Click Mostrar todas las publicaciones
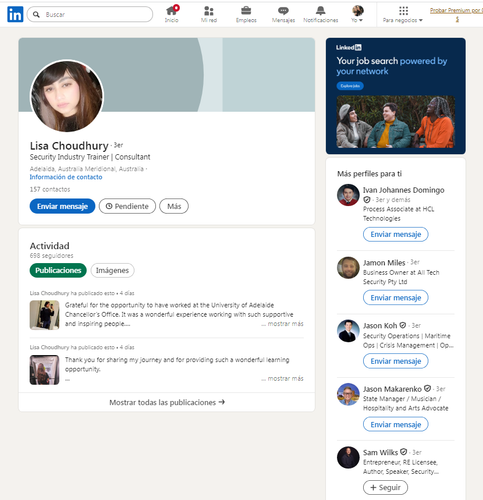483x500 pixels. [167, 402]
